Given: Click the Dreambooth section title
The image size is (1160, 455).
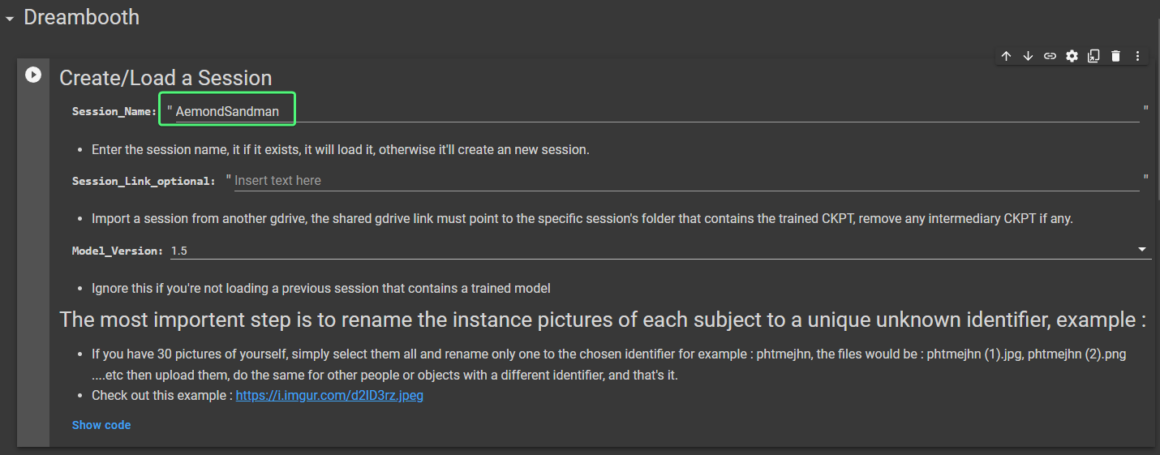Looking at the screenshot, I should 82,17.
